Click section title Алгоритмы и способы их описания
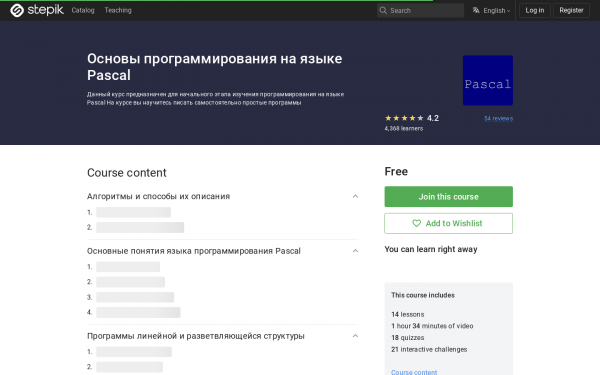 pyautogui.click(x=158, y=196)
